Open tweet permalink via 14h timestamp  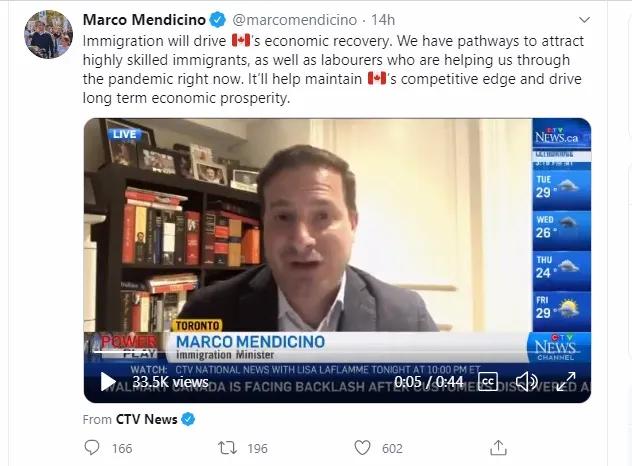[x=383, y=20]
